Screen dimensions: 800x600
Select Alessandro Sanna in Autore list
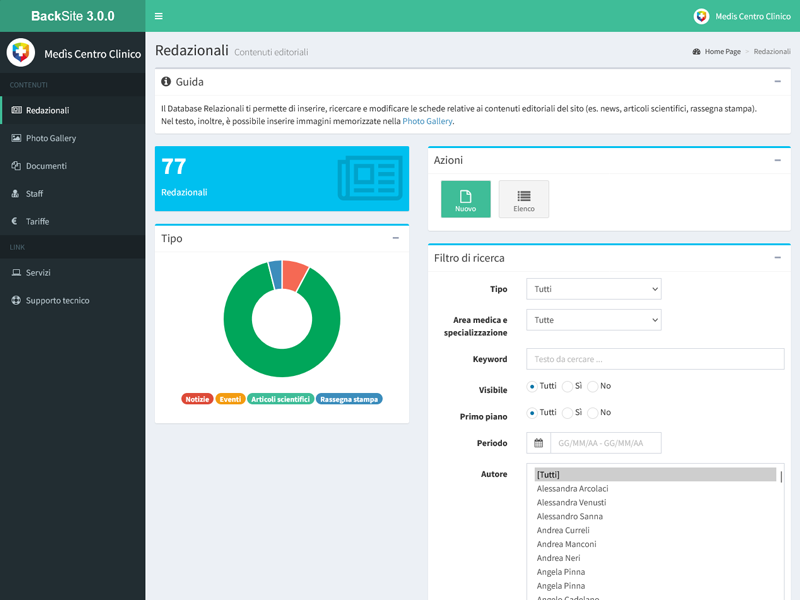(x=655, y=516)
